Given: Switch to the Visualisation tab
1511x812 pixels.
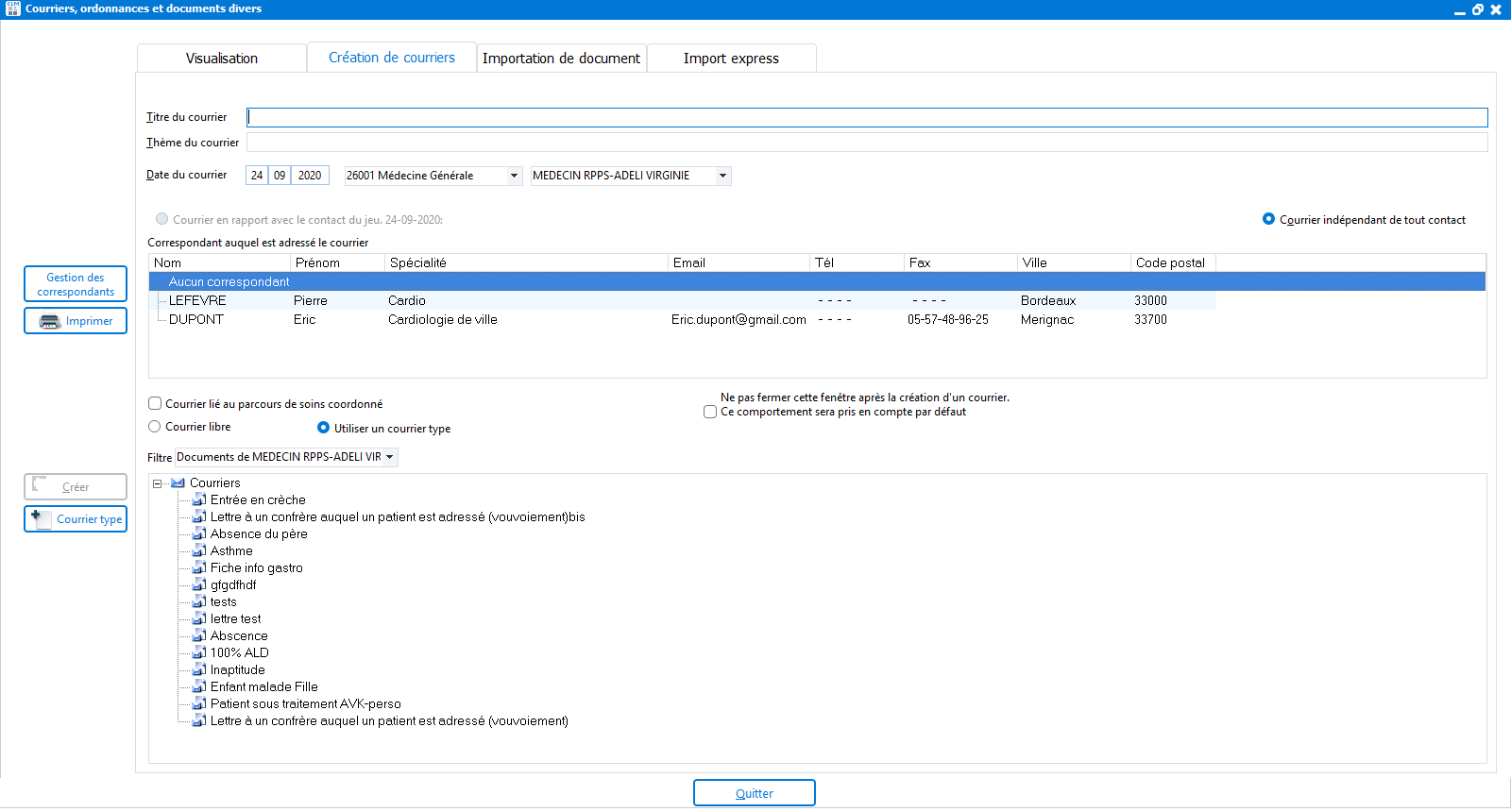Looking at the screenshot, I should click(x=222, y=59).
